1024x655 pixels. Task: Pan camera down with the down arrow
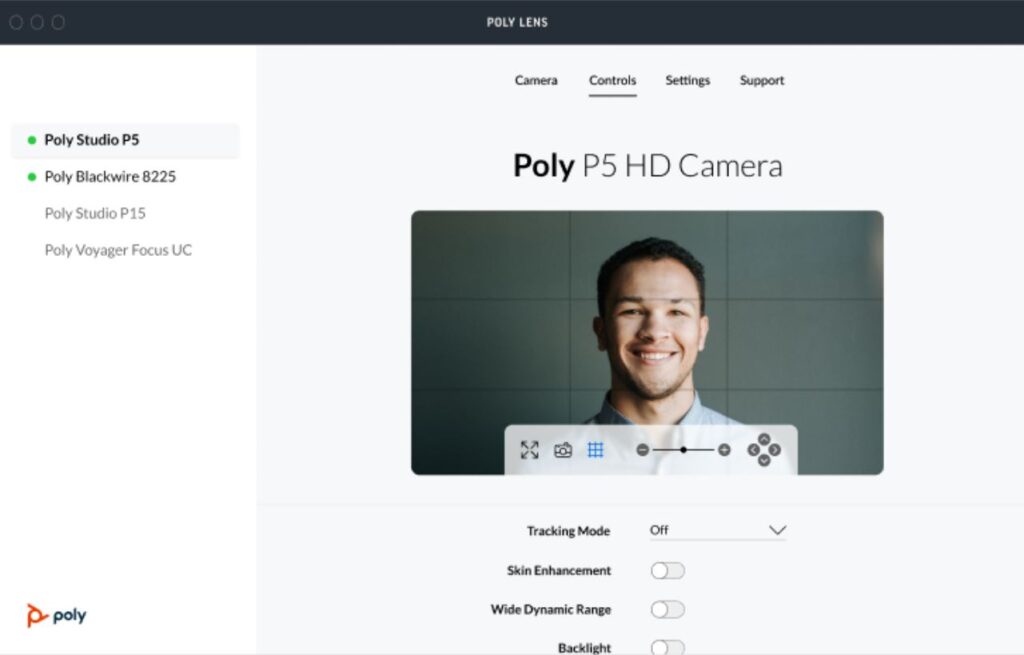pyautogui.click(x=764, y=461)
